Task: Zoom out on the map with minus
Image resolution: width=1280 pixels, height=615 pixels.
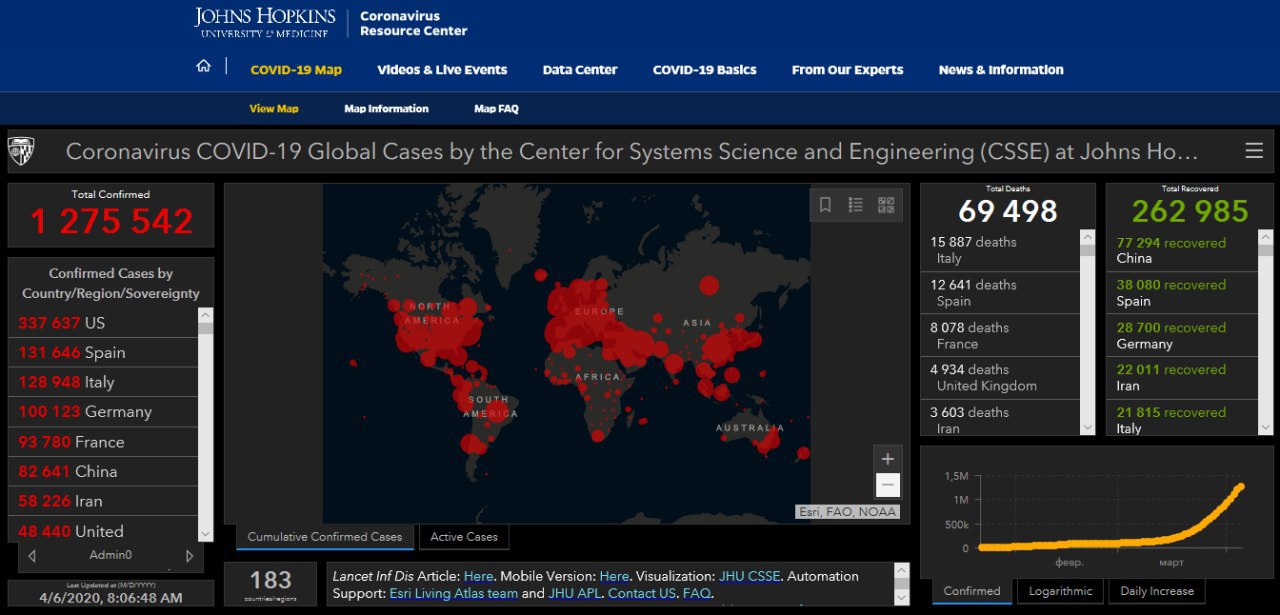Action: click(x=887, y=486)
